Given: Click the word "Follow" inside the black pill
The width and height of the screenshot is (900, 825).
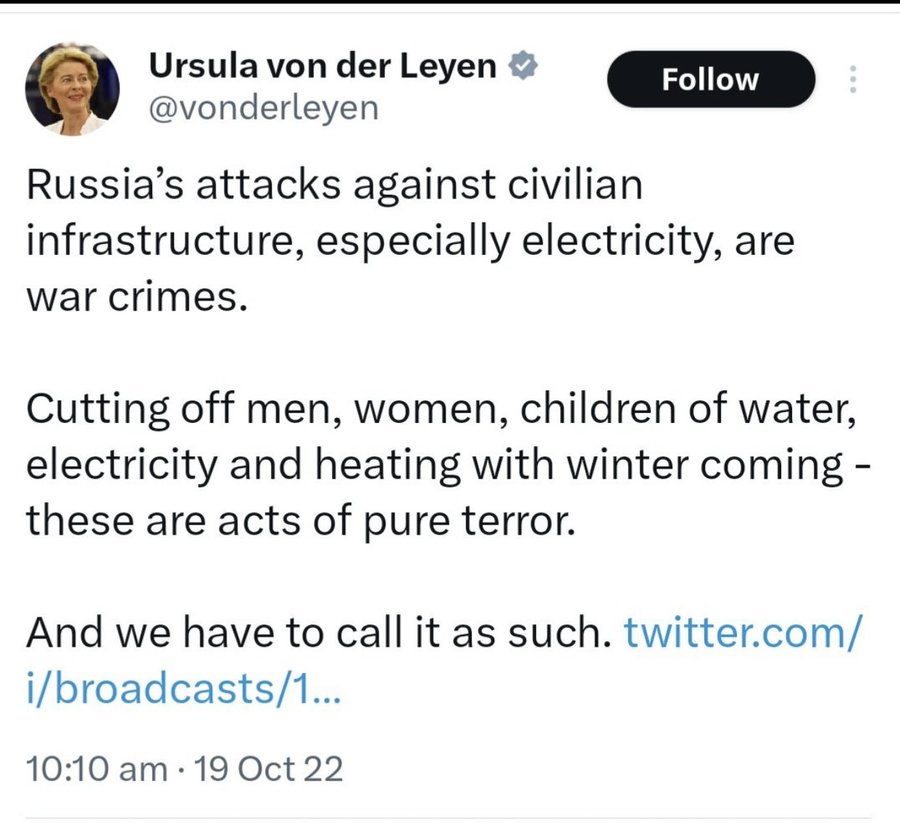Looking at the screenshot, I should (x=711, y=80).
